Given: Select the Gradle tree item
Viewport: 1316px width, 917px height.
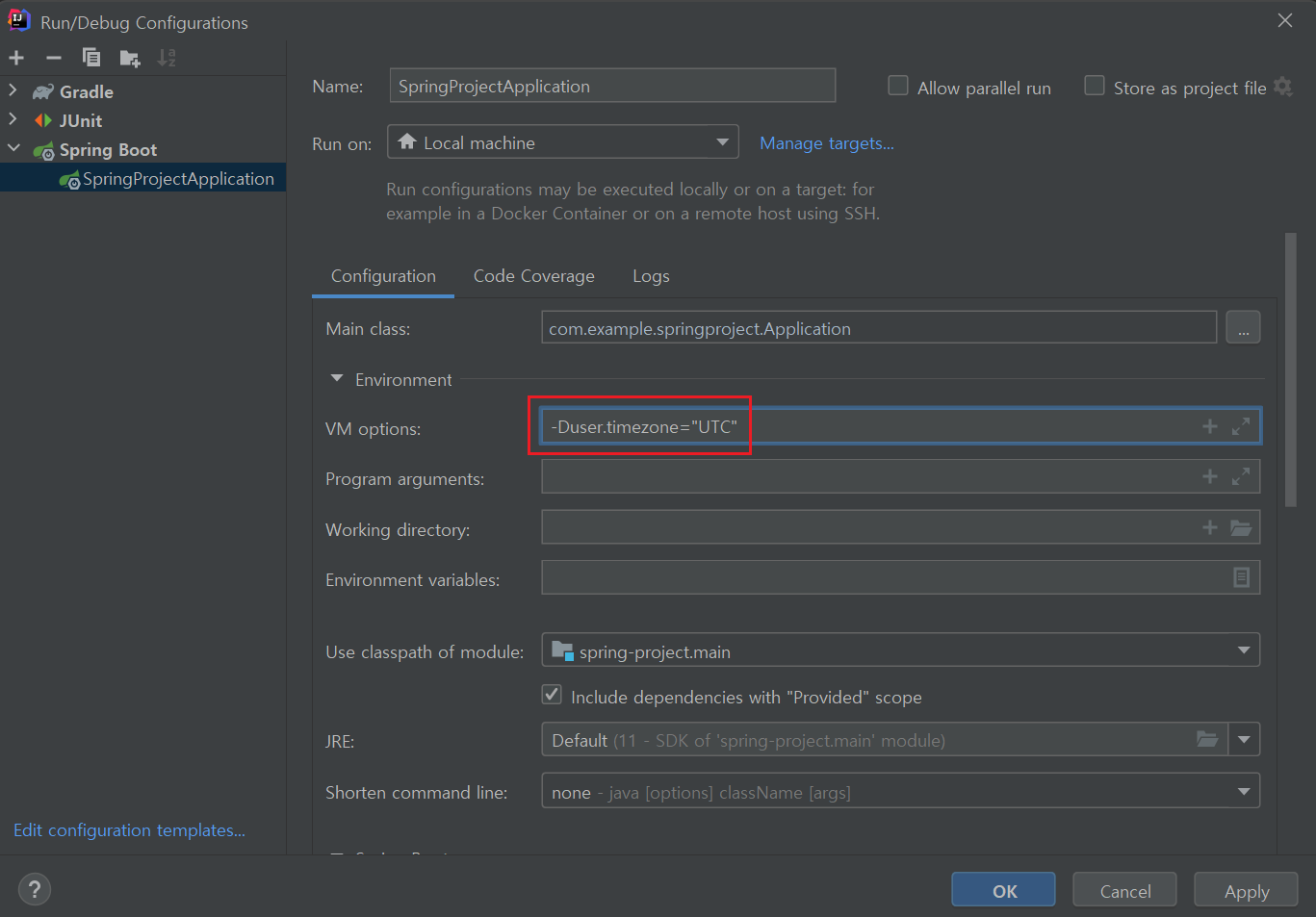Looking at the screenshot, I should [87, 91].
